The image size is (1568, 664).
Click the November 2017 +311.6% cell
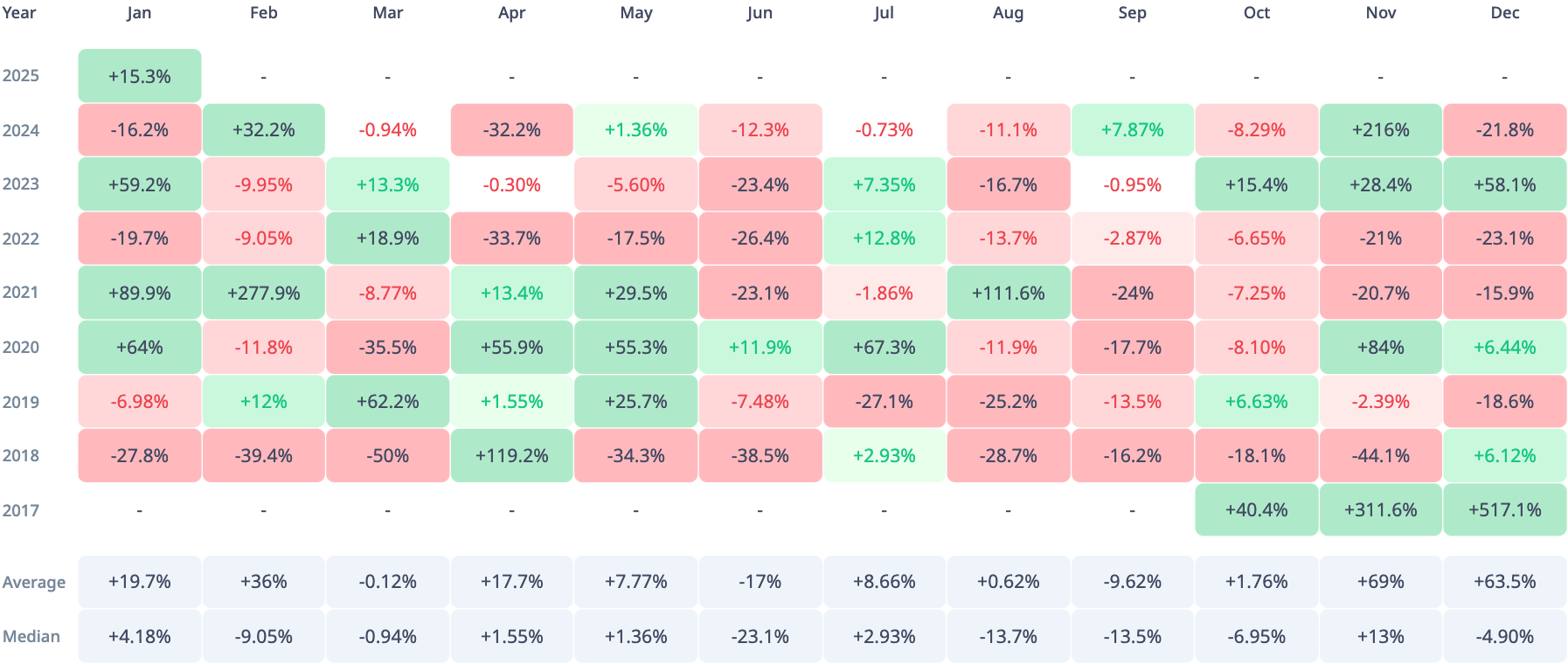click(1380, 510)
